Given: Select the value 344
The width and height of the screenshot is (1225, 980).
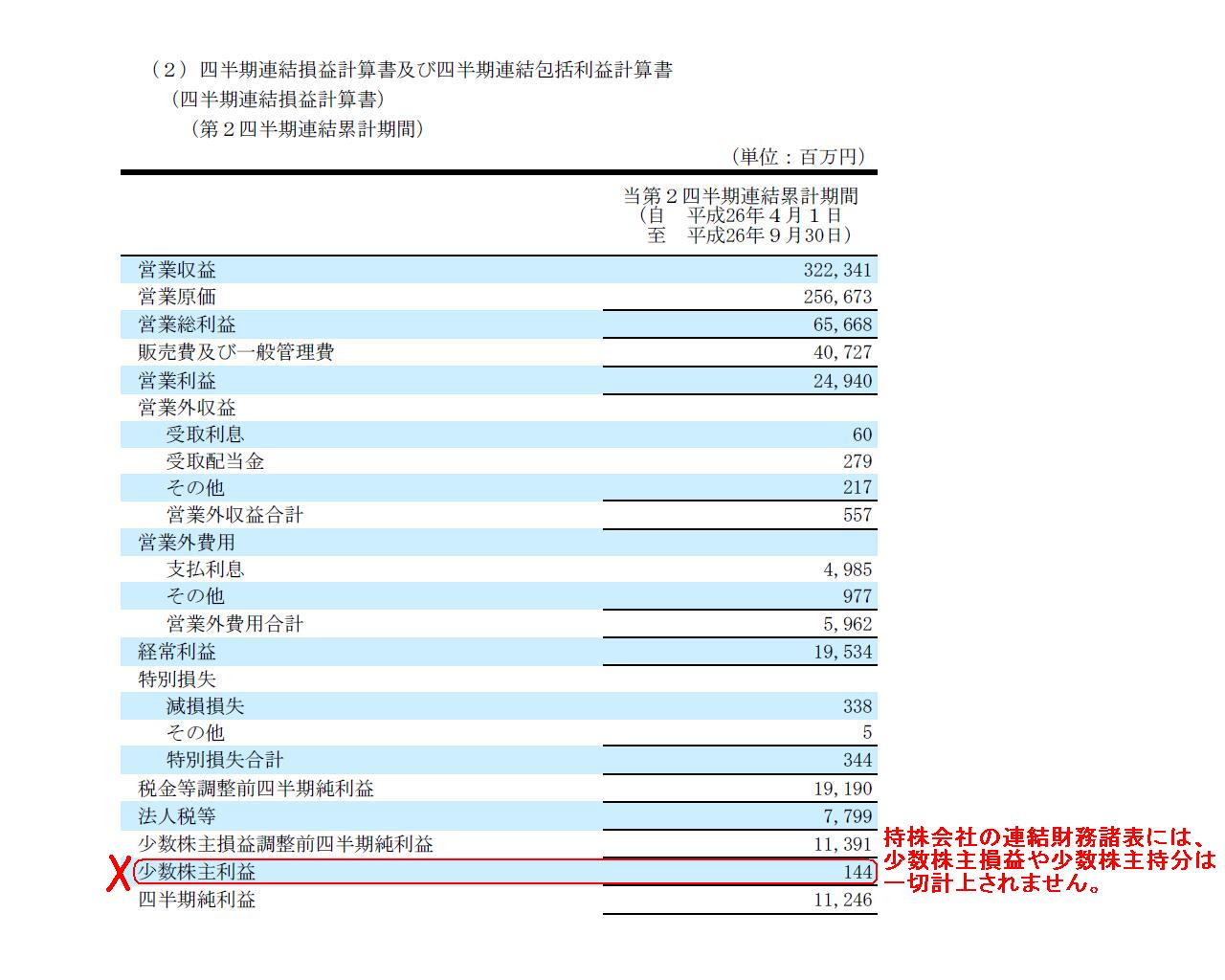Looking at the screenshot, I should pyautogui.click(x=857, y=760).
